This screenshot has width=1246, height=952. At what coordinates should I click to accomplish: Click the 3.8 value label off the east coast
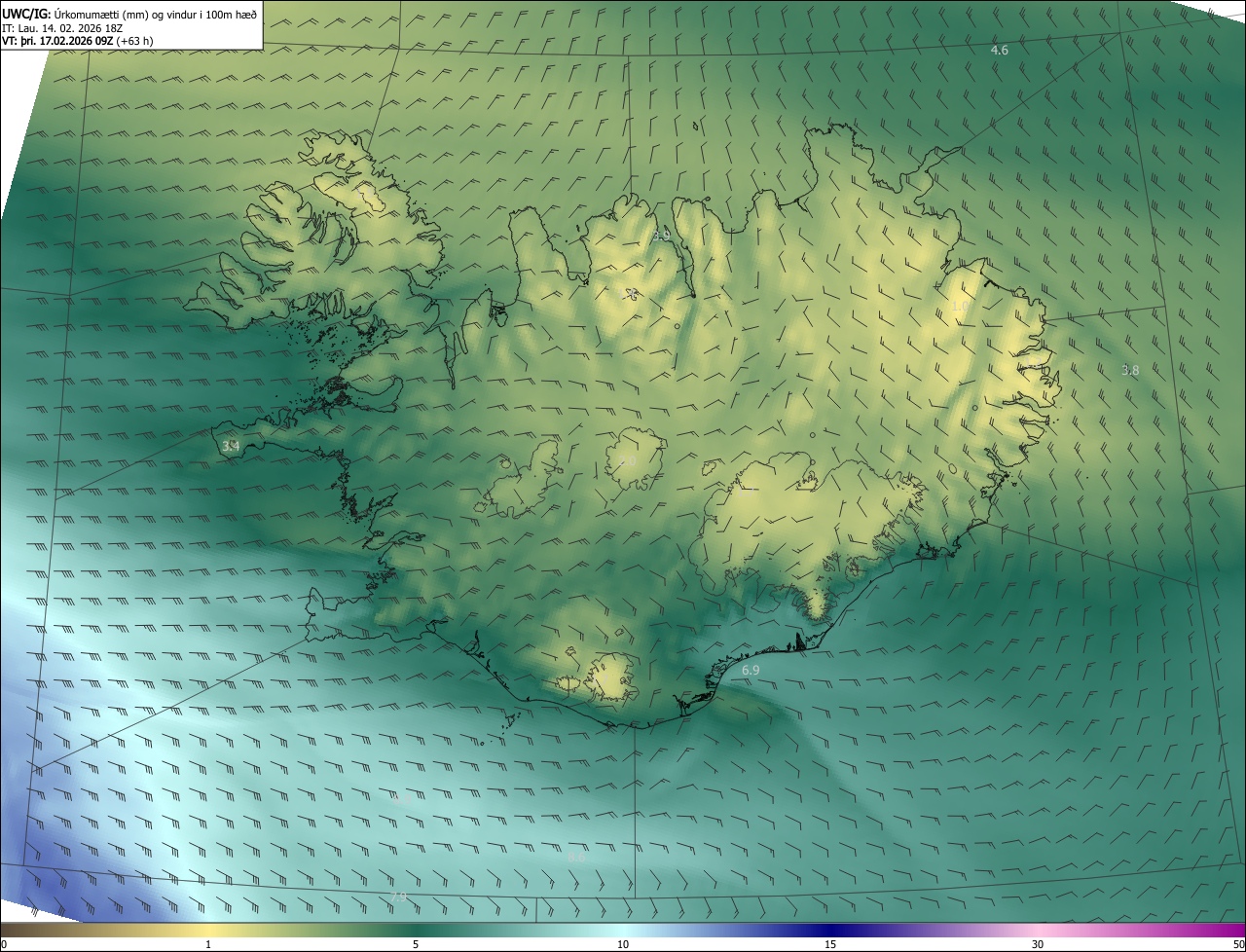click(1129, 370)
